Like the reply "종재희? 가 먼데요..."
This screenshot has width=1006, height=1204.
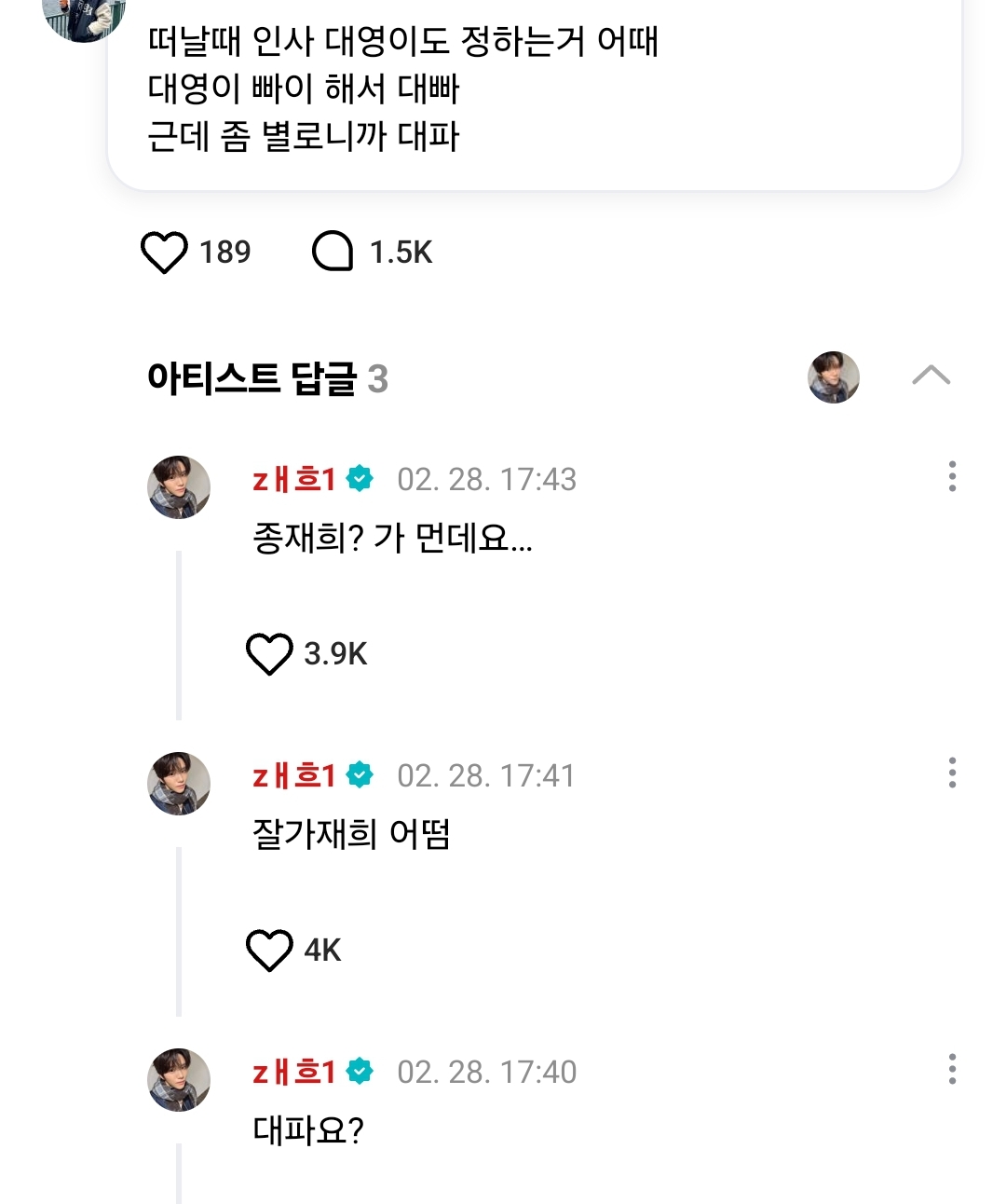click(x=269, y=653)
